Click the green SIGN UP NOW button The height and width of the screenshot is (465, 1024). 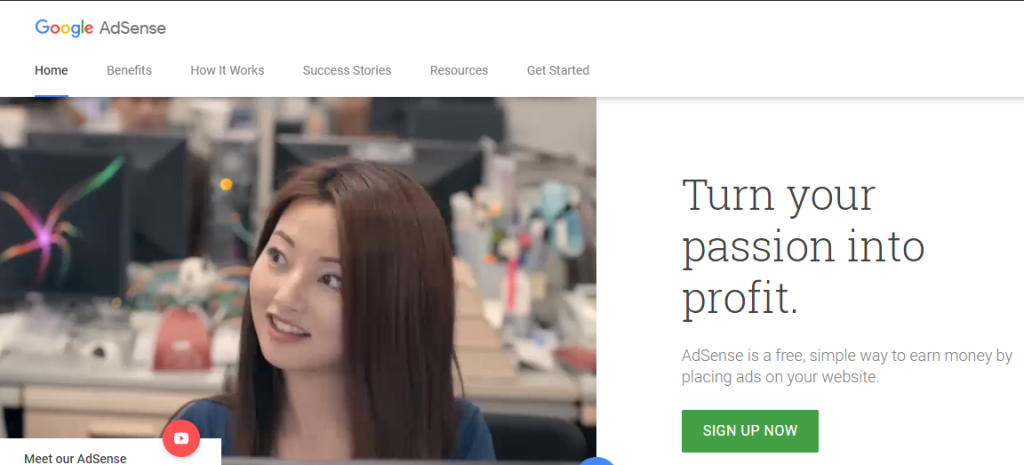click(750, 431)
